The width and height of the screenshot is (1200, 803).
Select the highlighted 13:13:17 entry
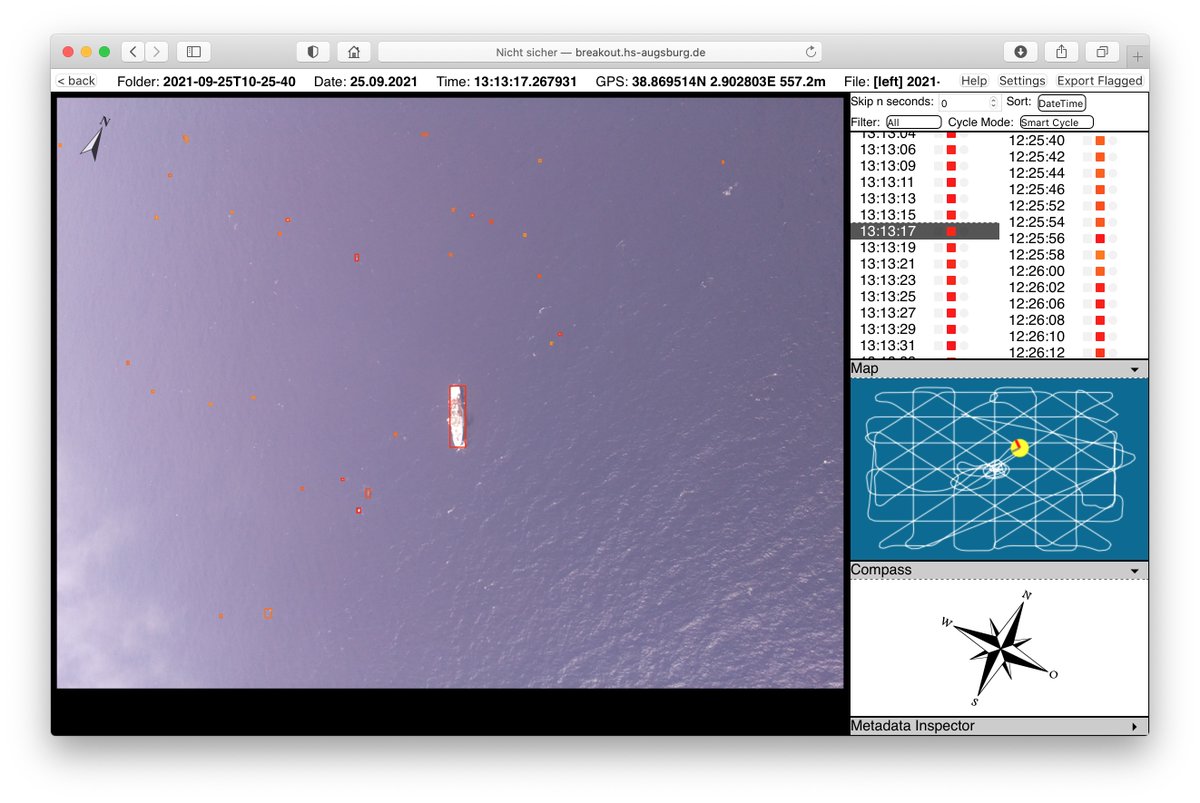coord(925,231)
